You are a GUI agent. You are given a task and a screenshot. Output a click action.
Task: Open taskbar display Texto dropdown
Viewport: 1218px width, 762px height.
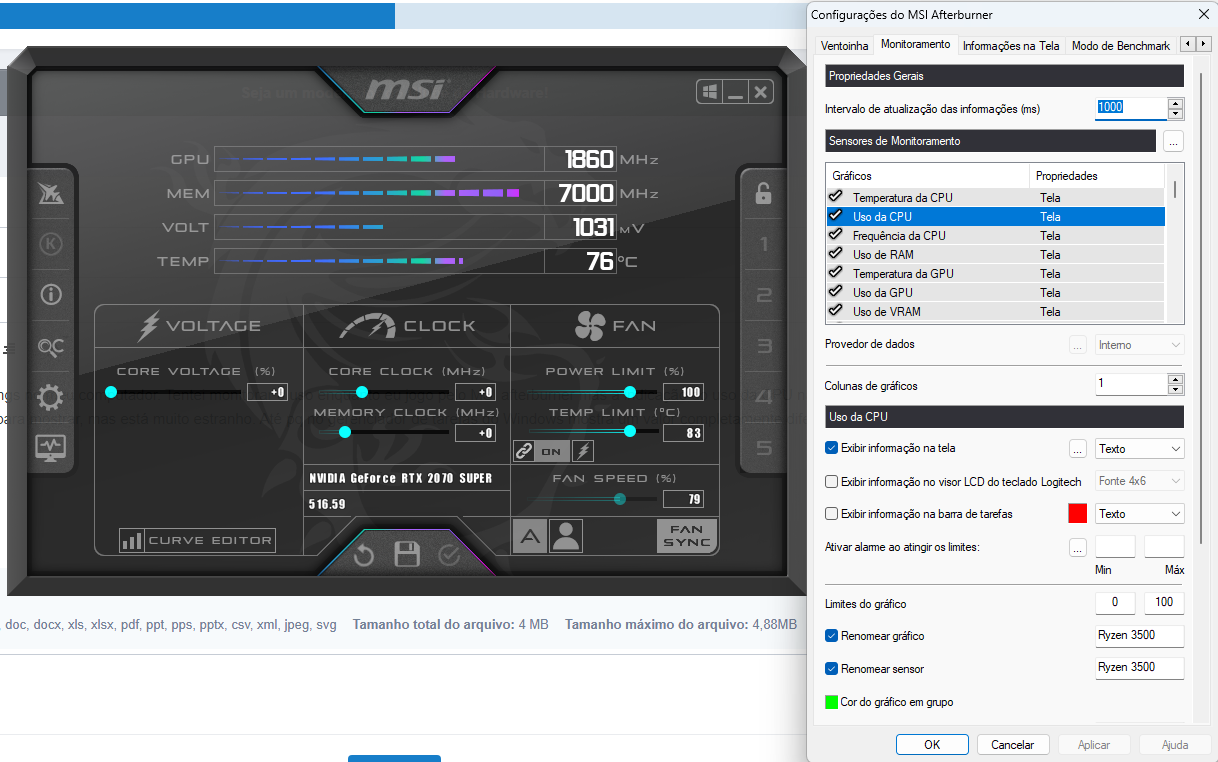tap(1140, 514)
